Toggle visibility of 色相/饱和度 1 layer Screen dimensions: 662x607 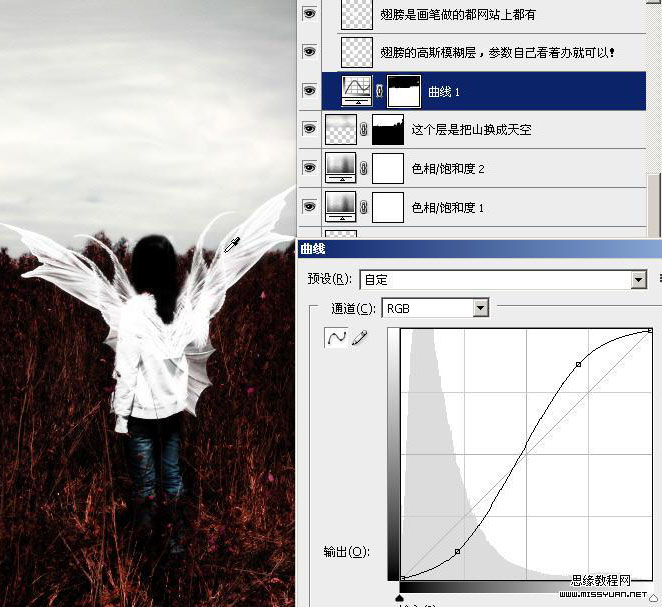click(309, 206)
